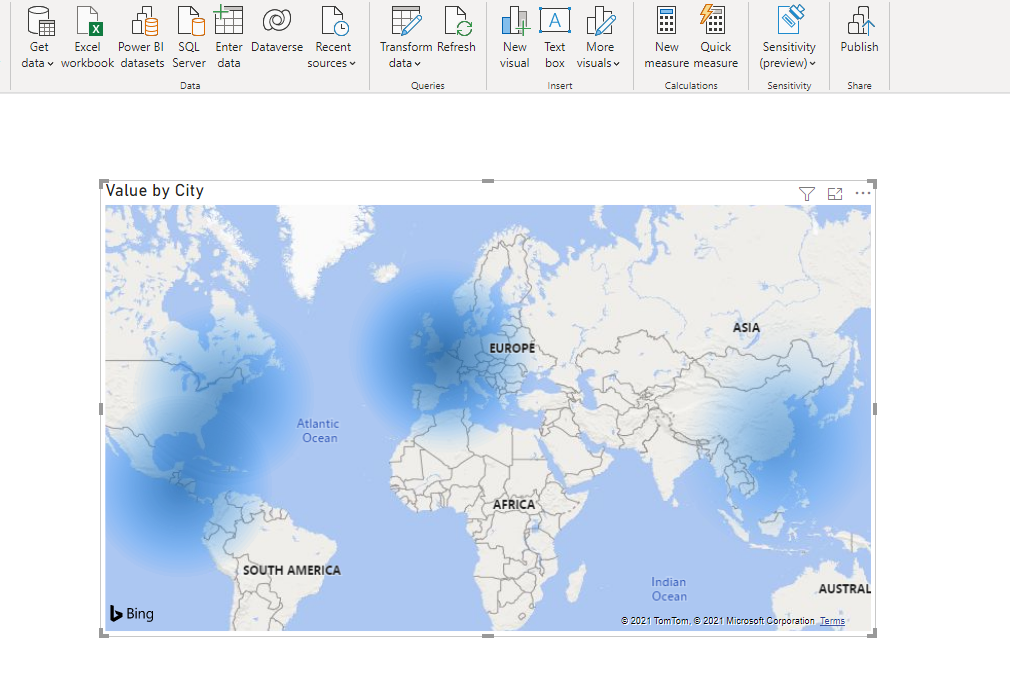Click the Indian Ocean label

(x=669, y=589)
